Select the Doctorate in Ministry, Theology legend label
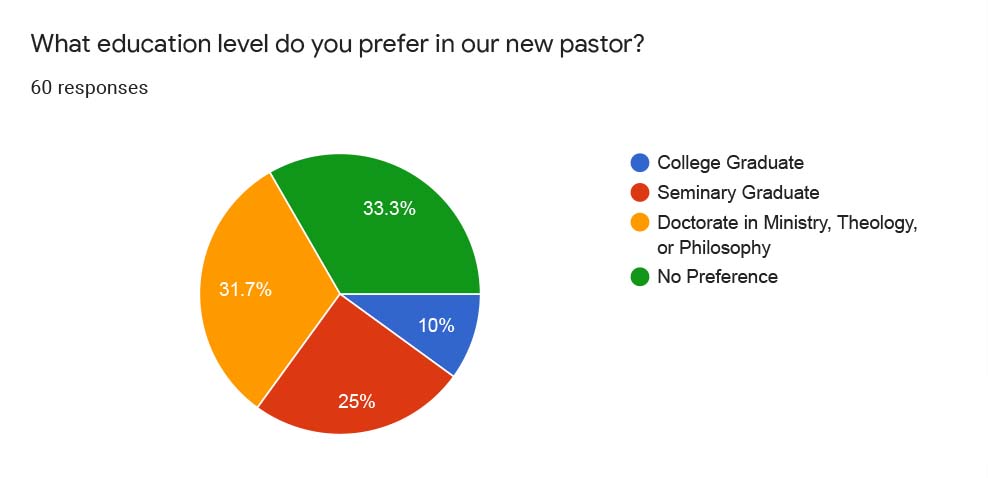 point(786,222)
